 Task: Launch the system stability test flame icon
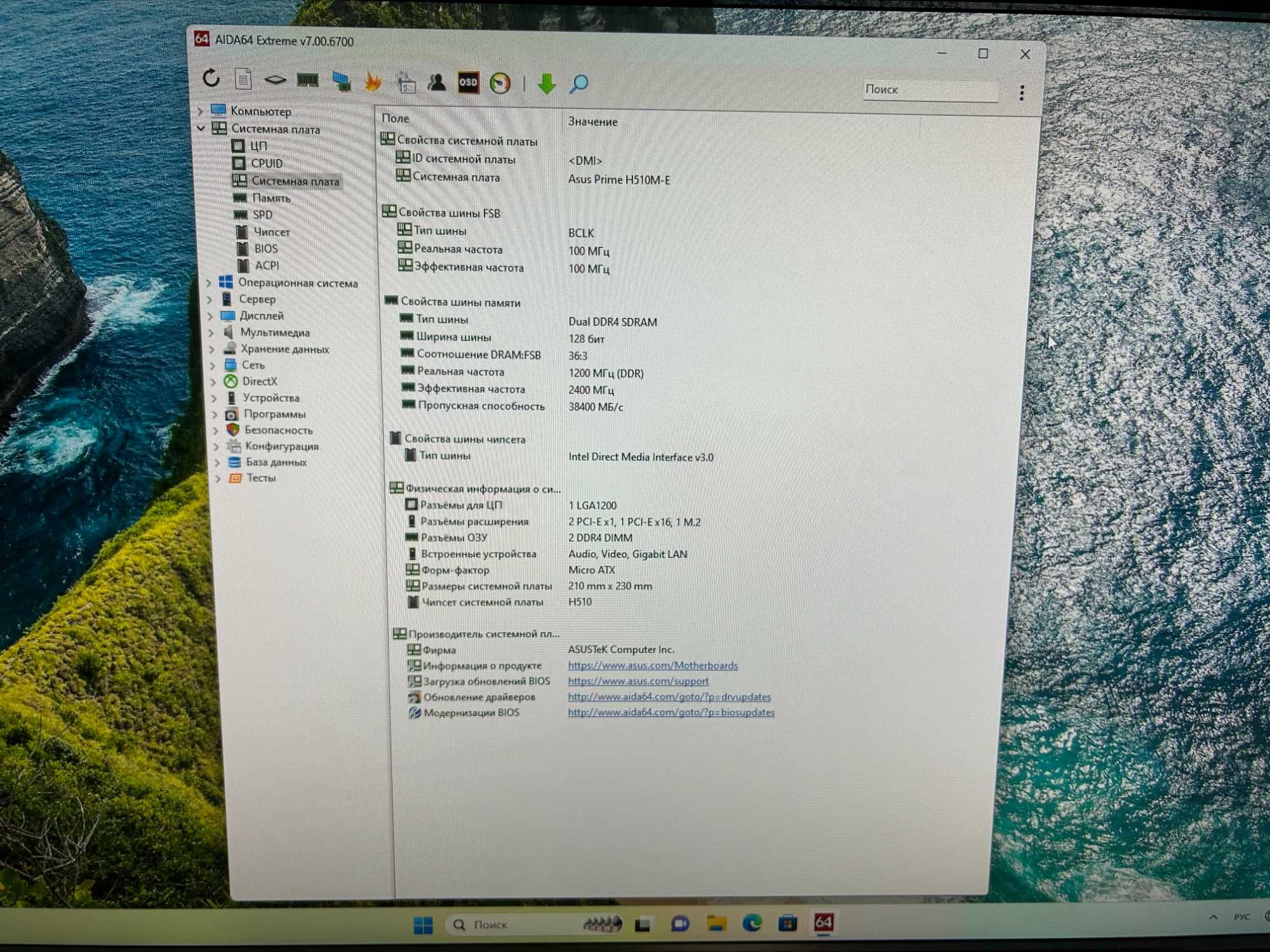(x=373, y=81)
